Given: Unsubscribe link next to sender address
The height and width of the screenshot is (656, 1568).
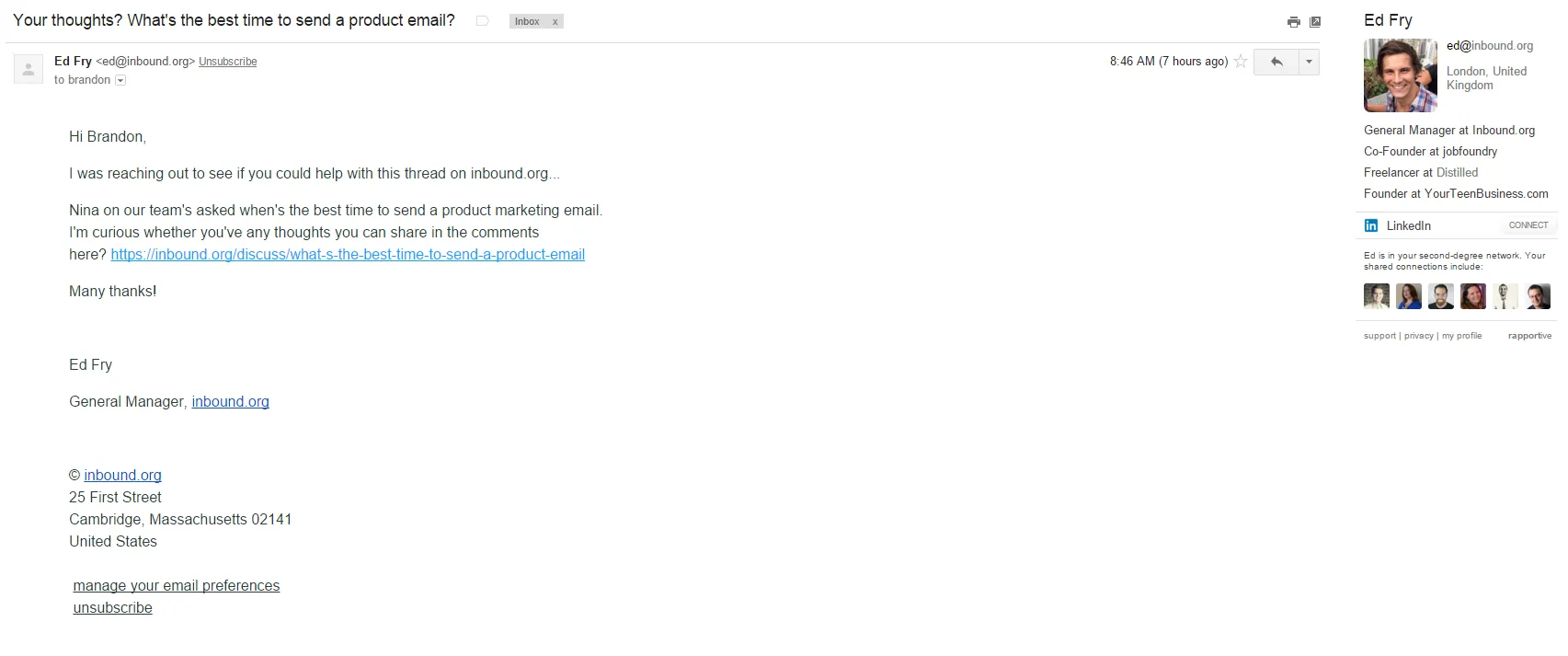Looking at the screenshot, I should point(228,62).
